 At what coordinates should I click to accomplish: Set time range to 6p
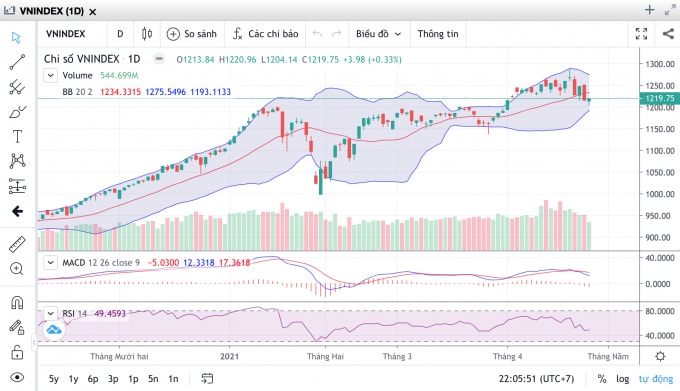pos(93,379)
